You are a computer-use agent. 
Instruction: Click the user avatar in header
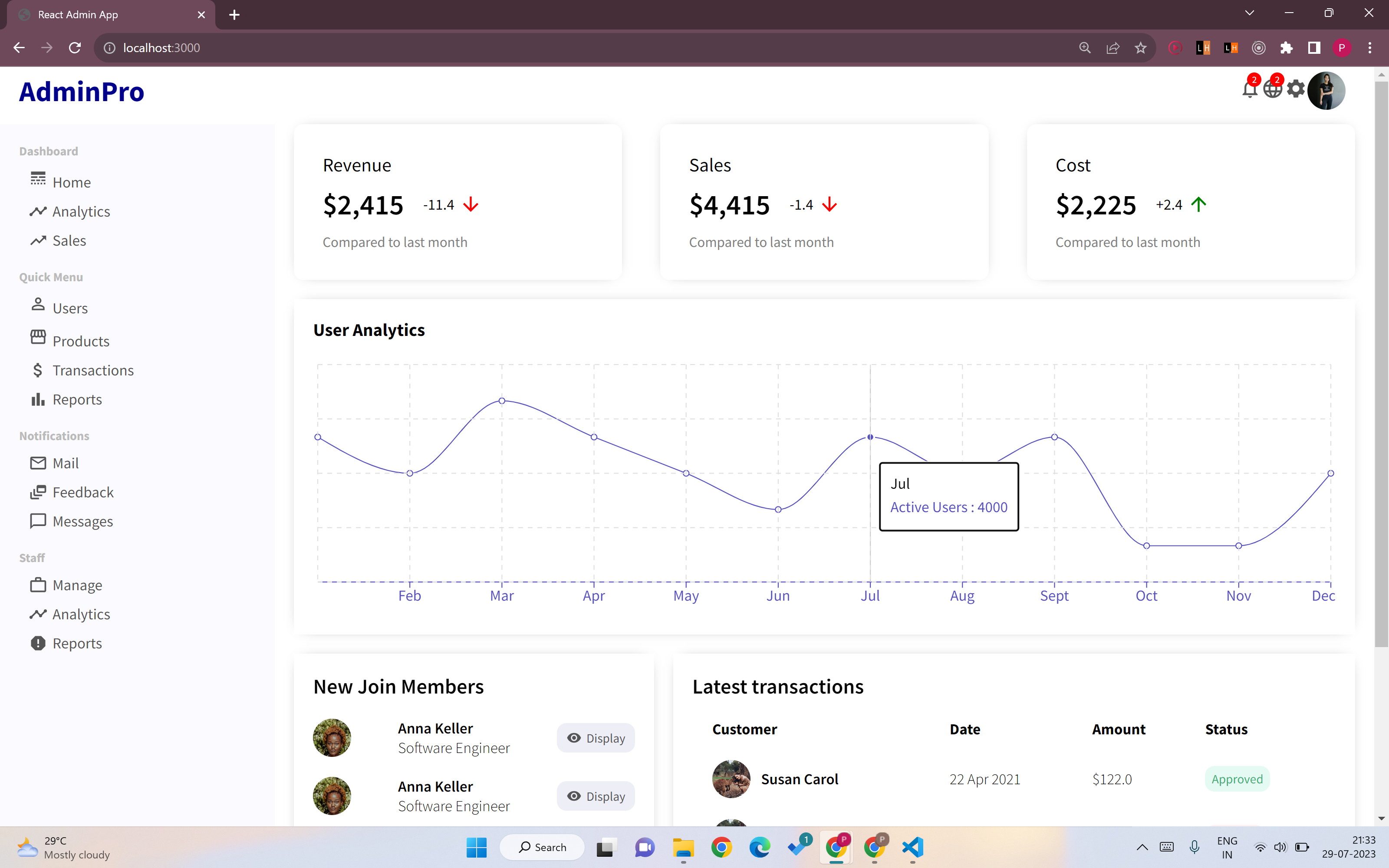pyautogui.click(x=1326, y=91)
